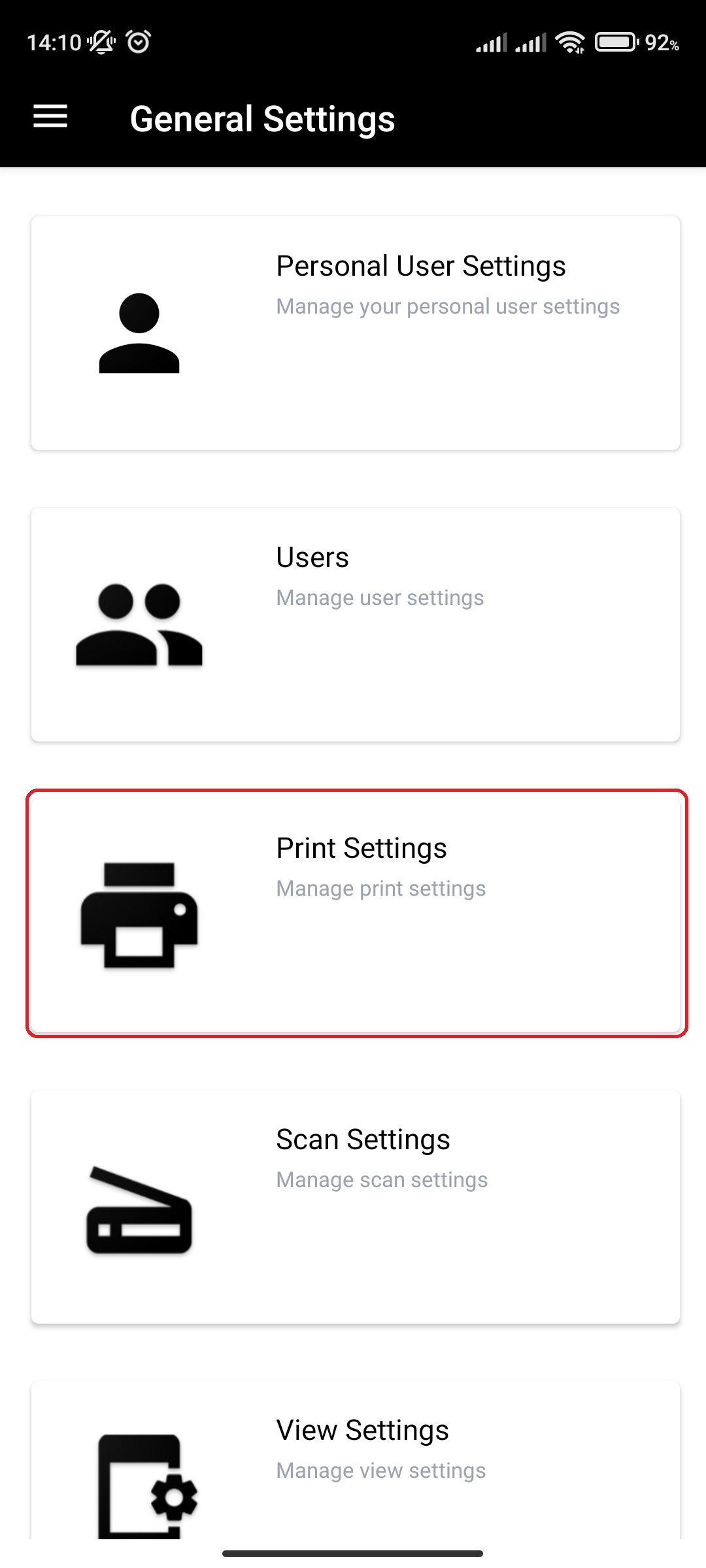Screen dimensions: 706x1568
Task: Tap the General Settings title
Action: pyautogui.click(x=262, y=119)
